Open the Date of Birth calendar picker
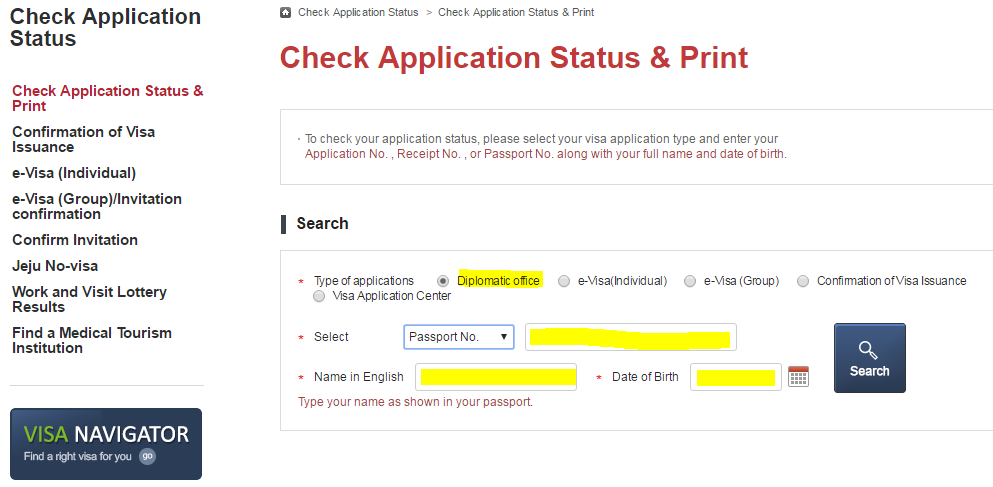 [798, 377]
